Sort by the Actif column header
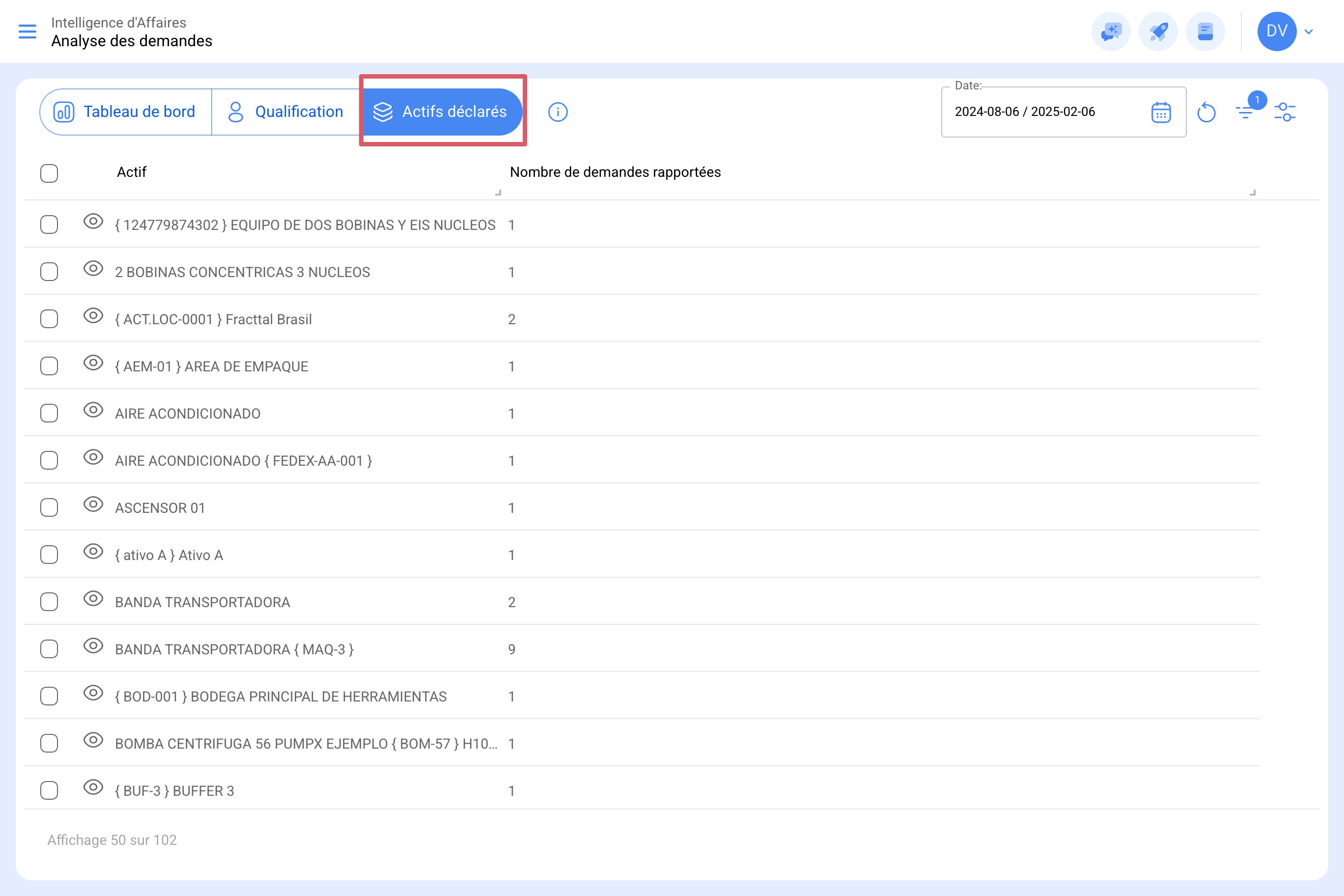This screenshot has height=896, width=1344. click(132, 172)
